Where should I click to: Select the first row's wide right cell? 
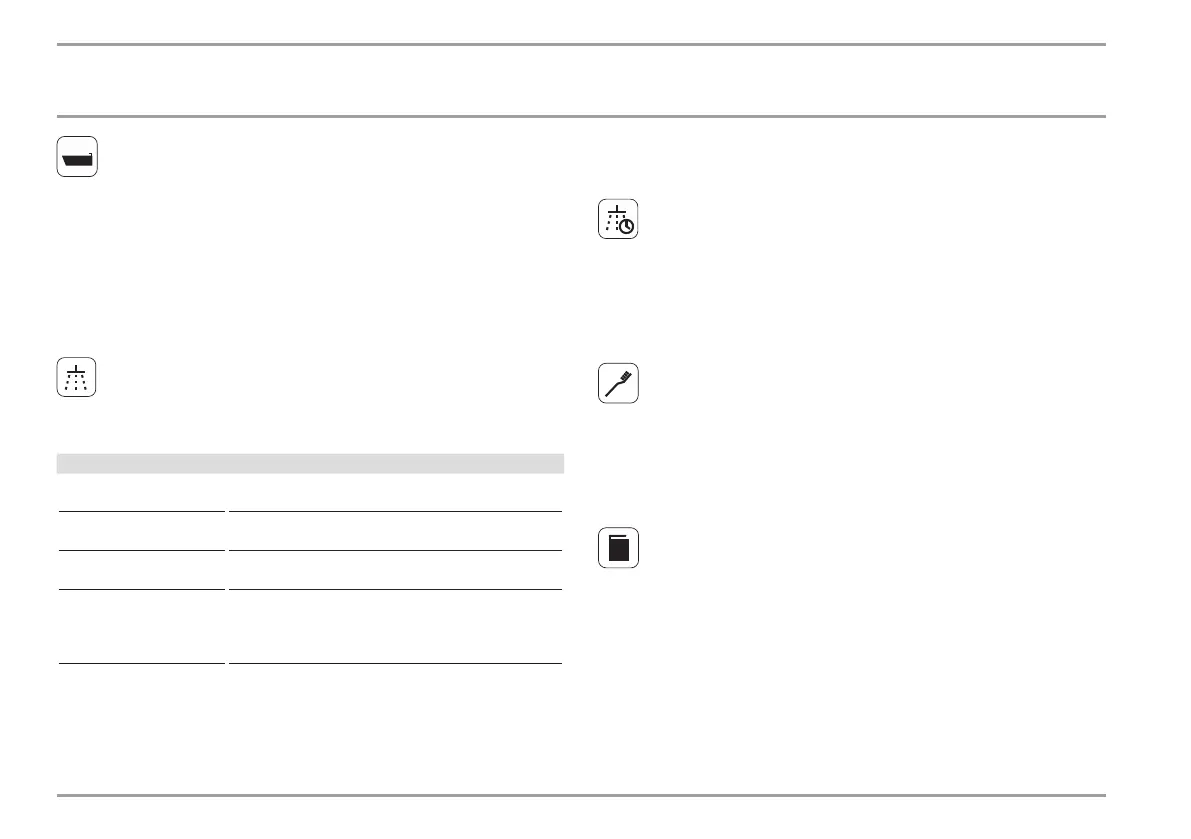click(x=395, y=493)
